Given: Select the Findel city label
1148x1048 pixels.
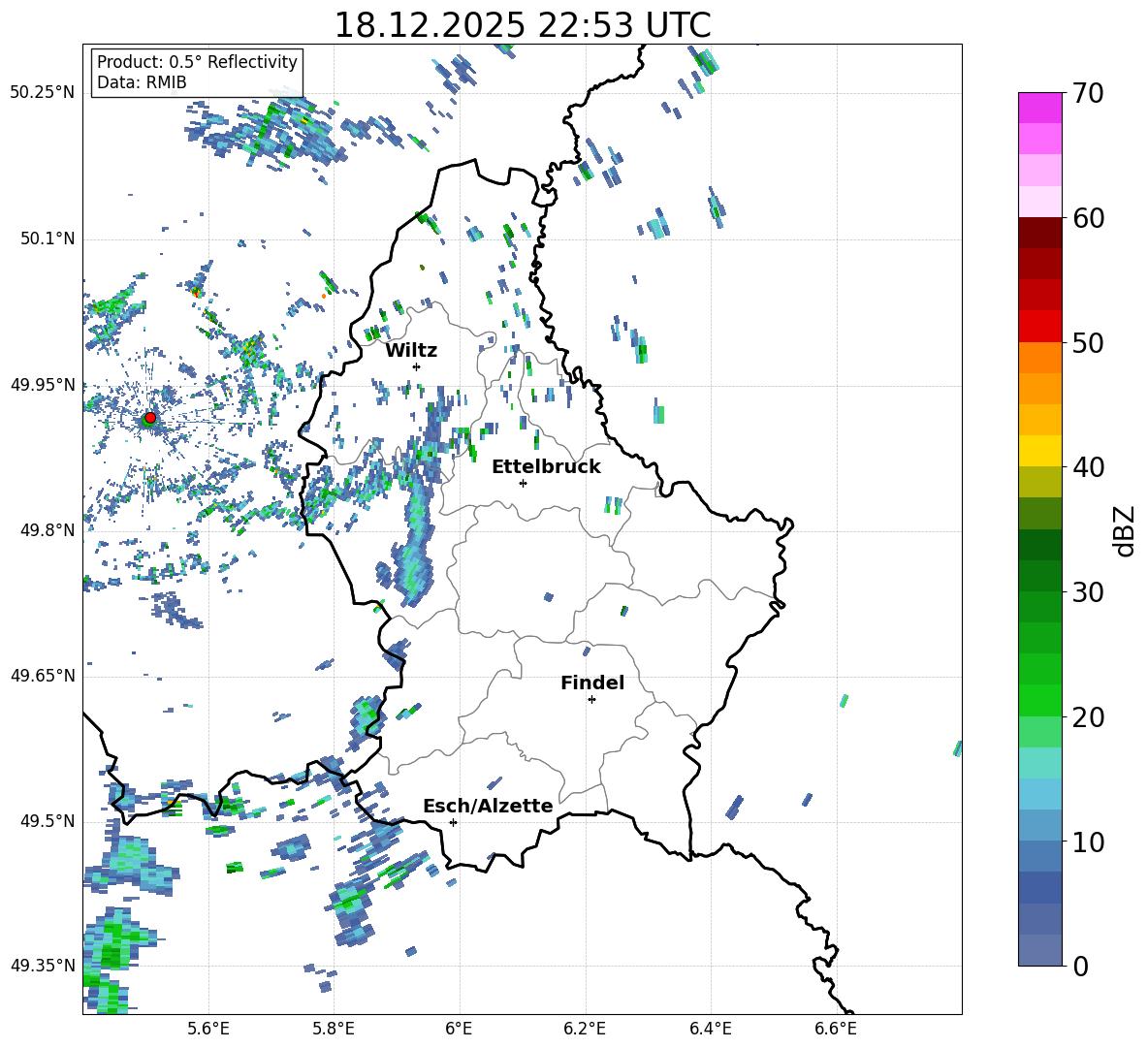Looking at the screenshot, I should 592,683.
